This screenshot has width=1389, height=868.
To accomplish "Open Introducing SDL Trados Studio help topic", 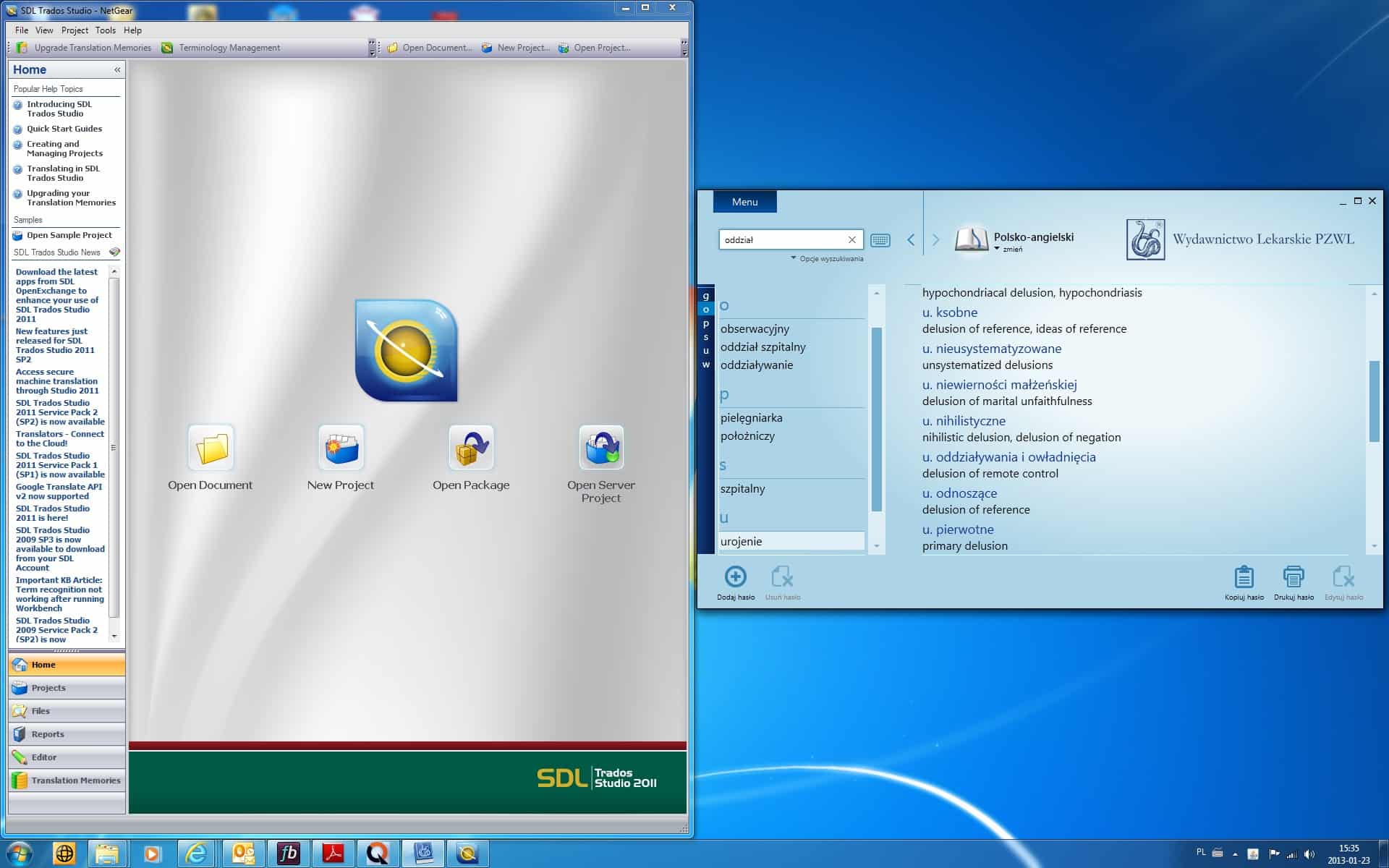I will click(59, 109).
